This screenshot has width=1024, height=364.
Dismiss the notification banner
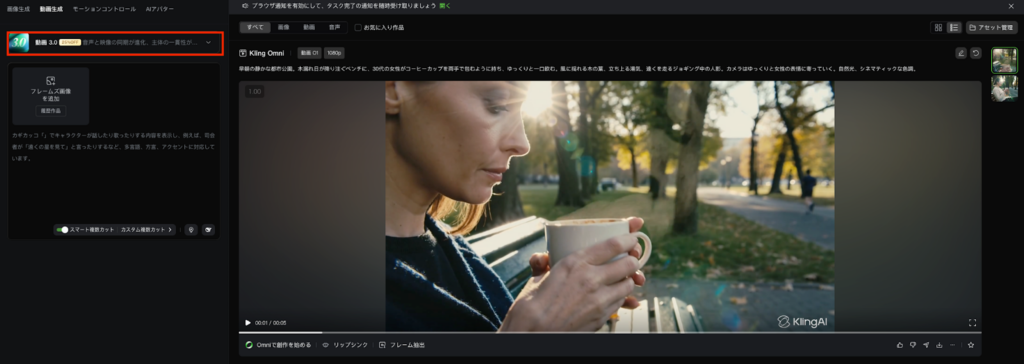point(1011,5)
